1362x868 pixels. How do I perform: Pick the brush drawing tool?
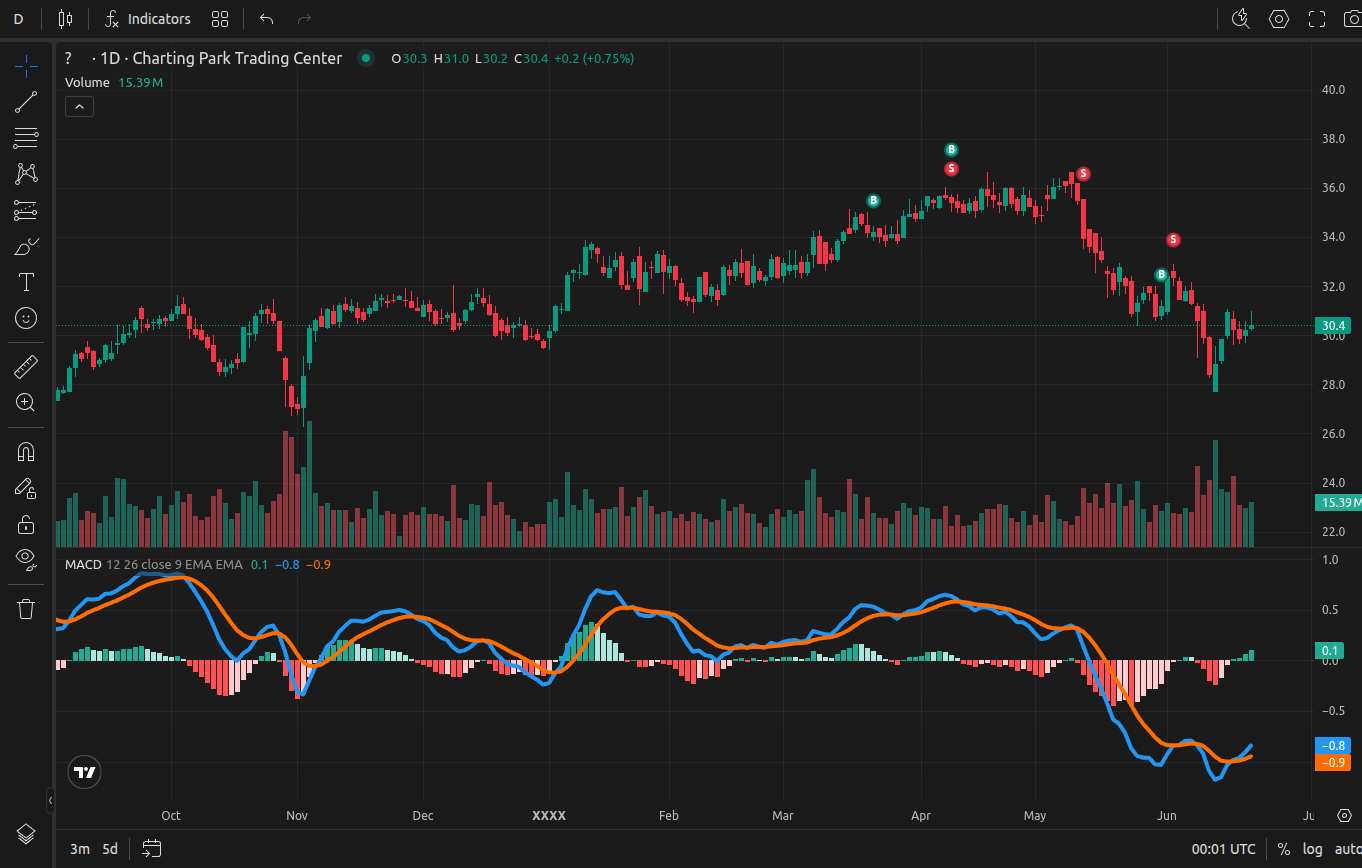click(26, 246)
